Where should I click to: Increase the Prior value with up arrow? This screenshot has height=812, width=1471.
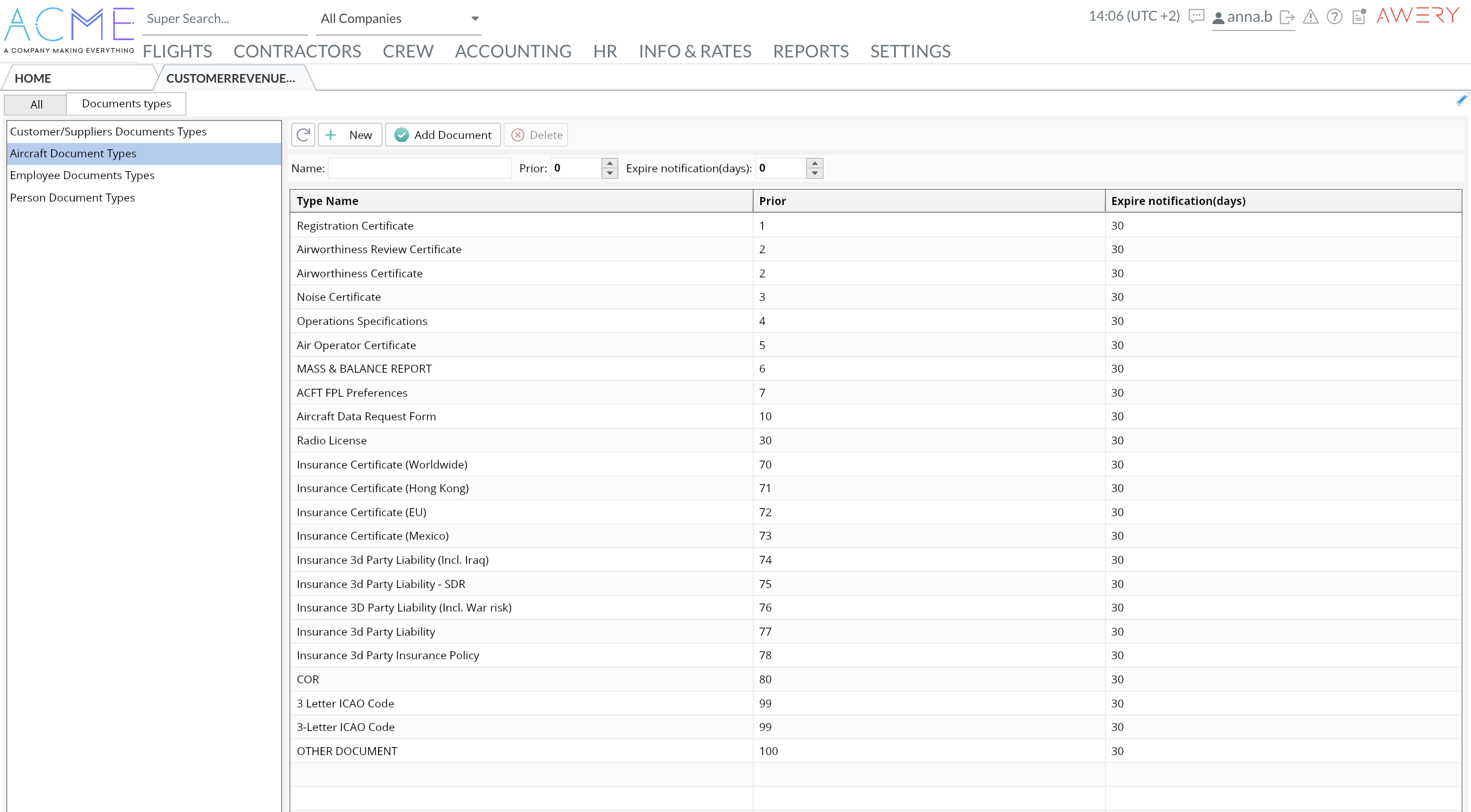610,164
